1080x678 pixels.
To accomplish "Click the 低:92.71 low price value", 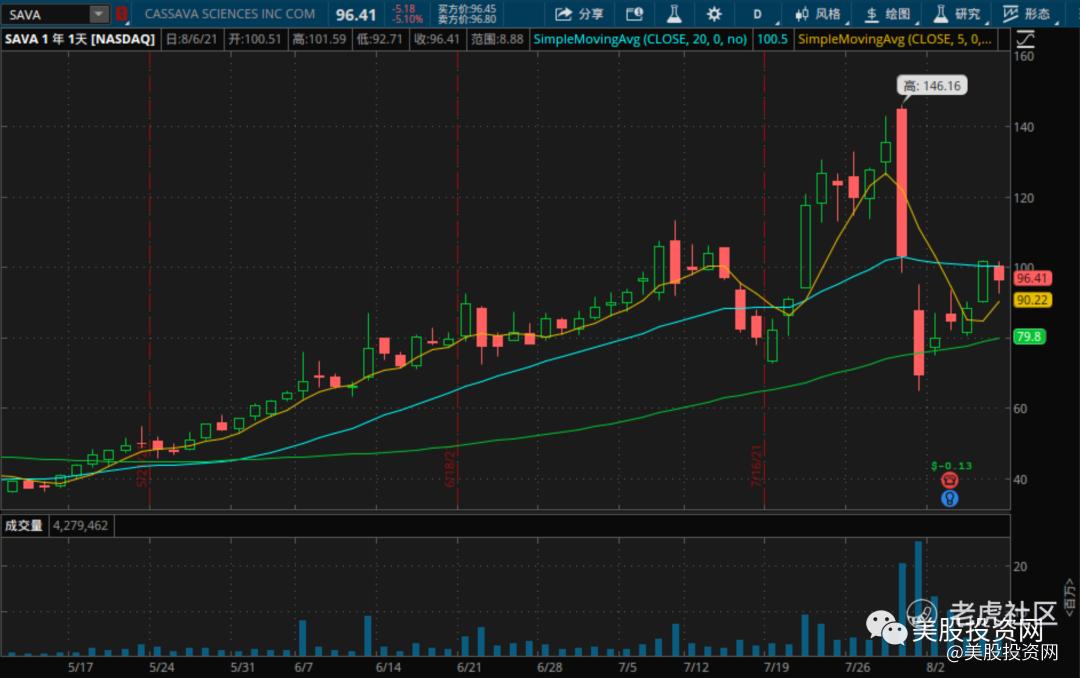I will (380, 39).
